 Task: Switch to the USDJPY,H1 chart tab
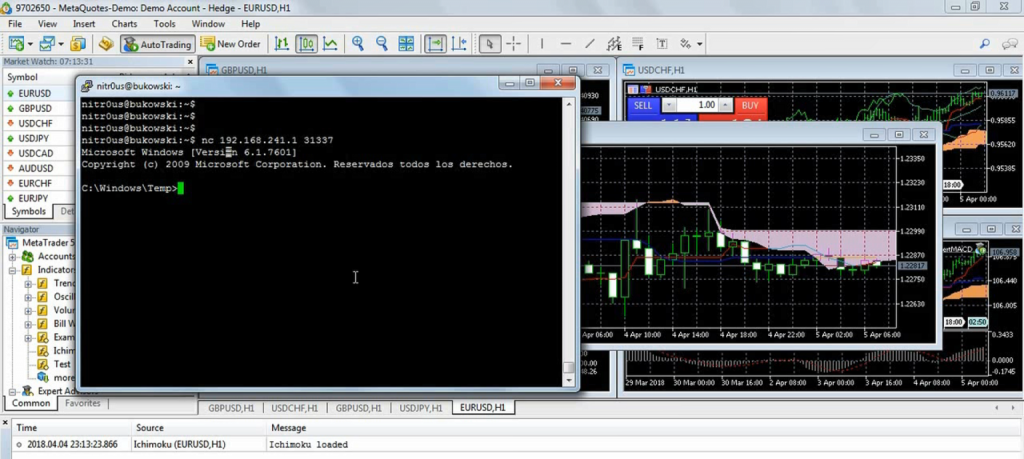[421, 408]
